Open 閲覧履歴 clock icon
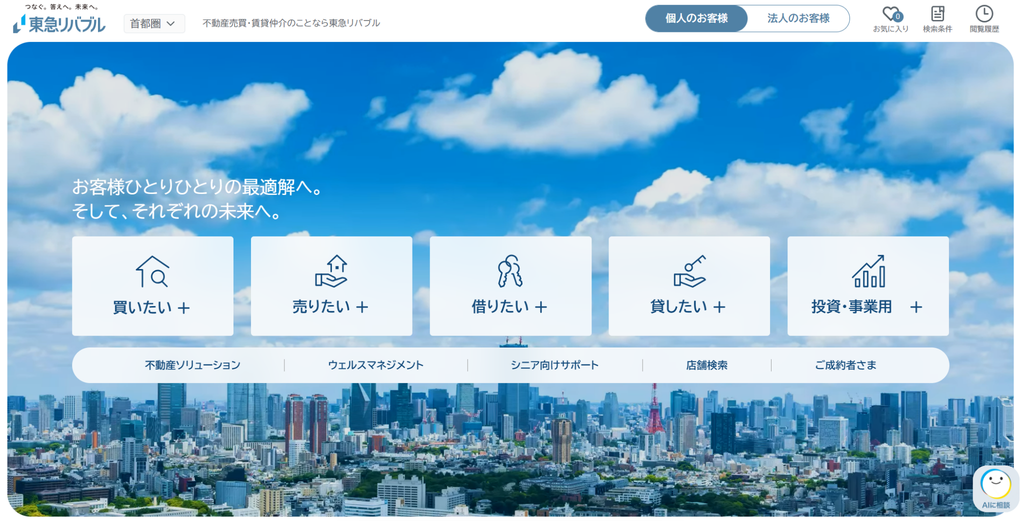 (984, 20)
